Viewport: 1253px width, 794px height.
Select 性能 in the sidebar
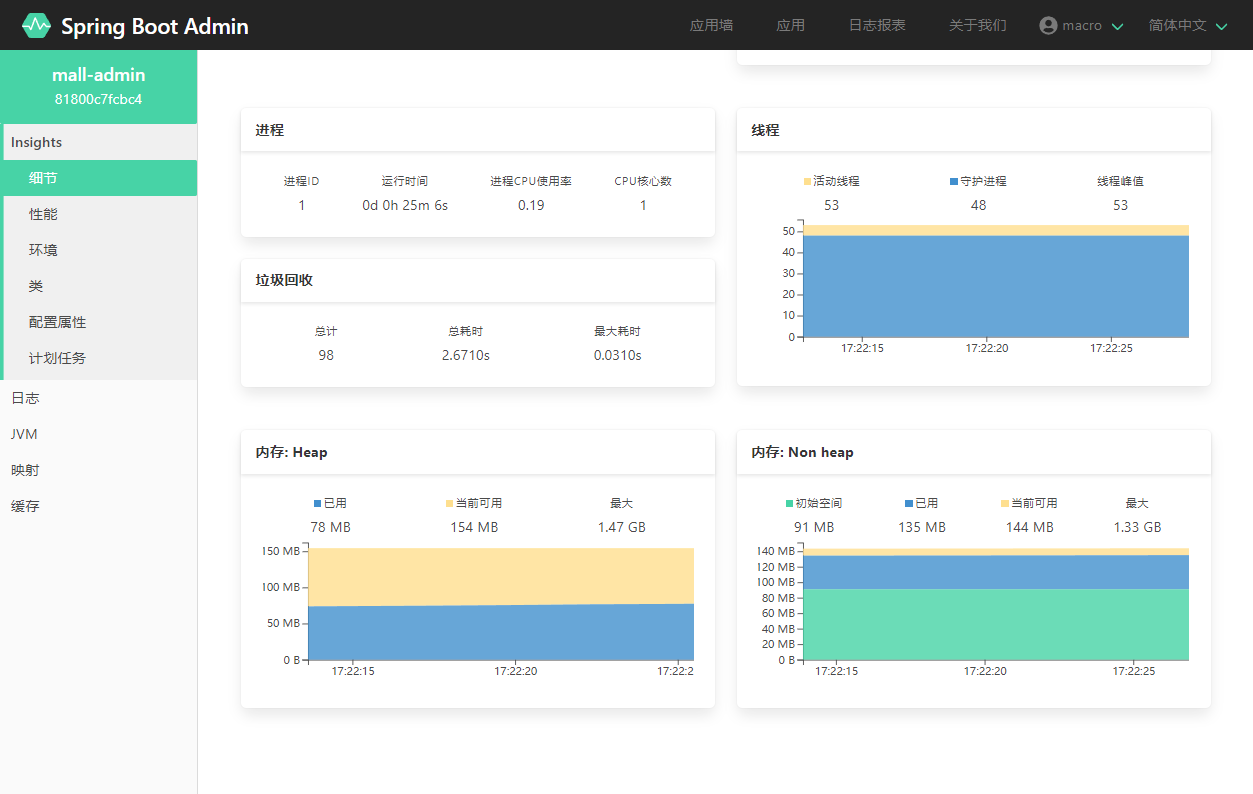tap(43, 214)
